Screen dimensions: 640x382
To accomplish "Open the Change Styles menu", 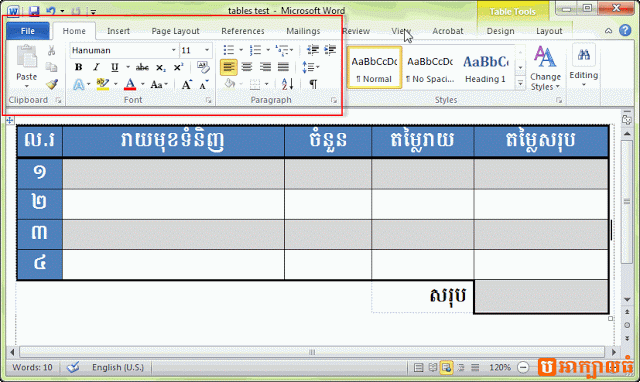I will click(x=545, y=68).
